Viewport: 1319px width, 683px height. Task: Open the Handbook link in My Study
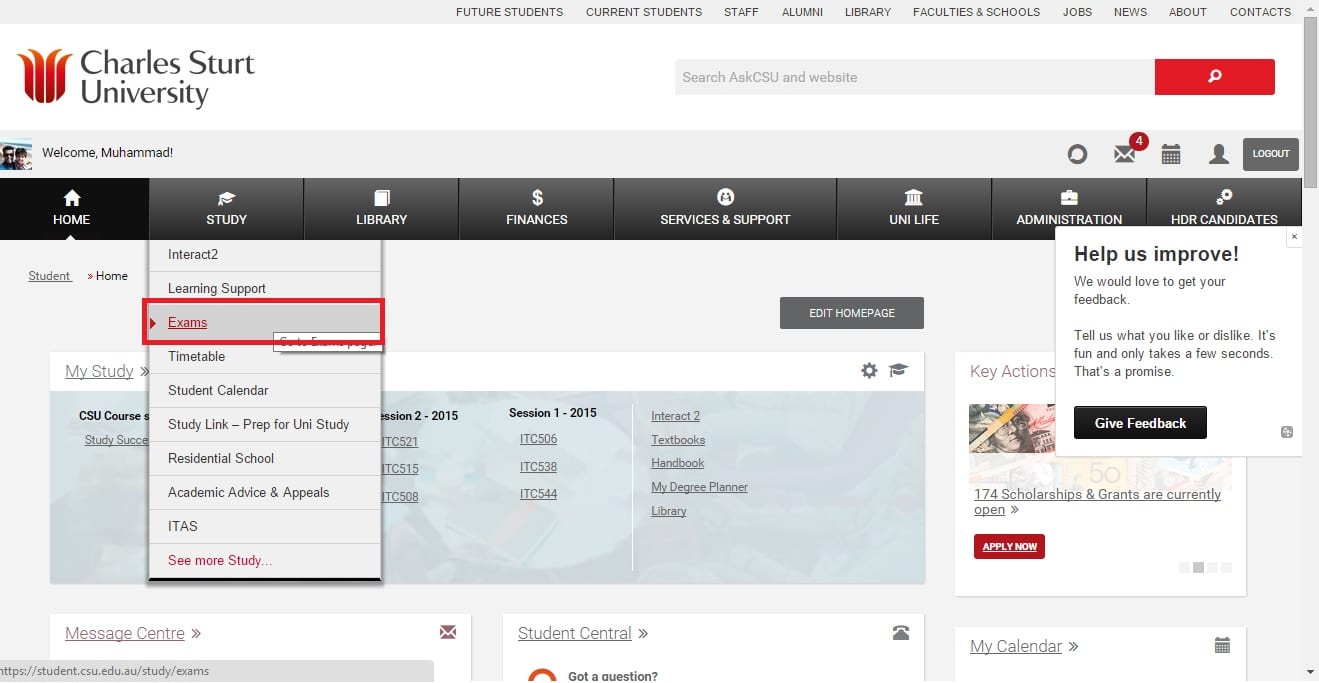click(678, 463)
